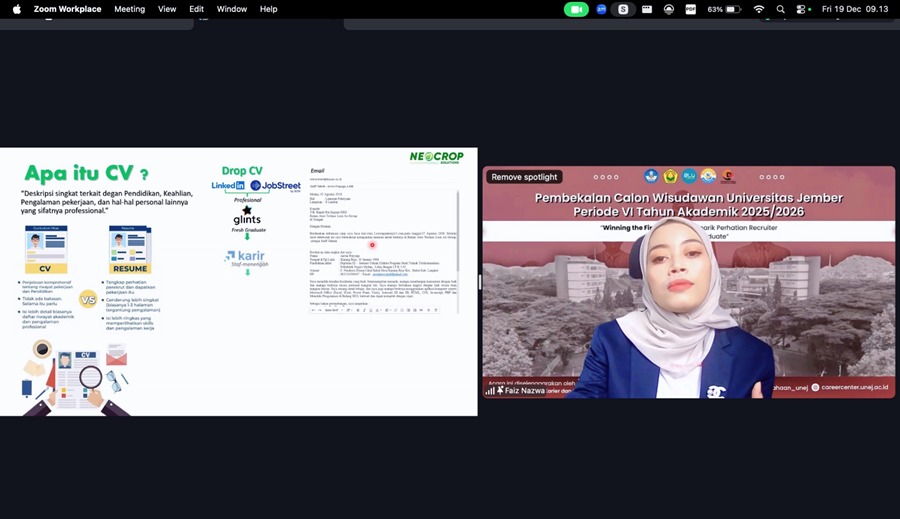Click the battery status icon
Viewport: 900px width, 519px height.
click(x=733, y=9)
